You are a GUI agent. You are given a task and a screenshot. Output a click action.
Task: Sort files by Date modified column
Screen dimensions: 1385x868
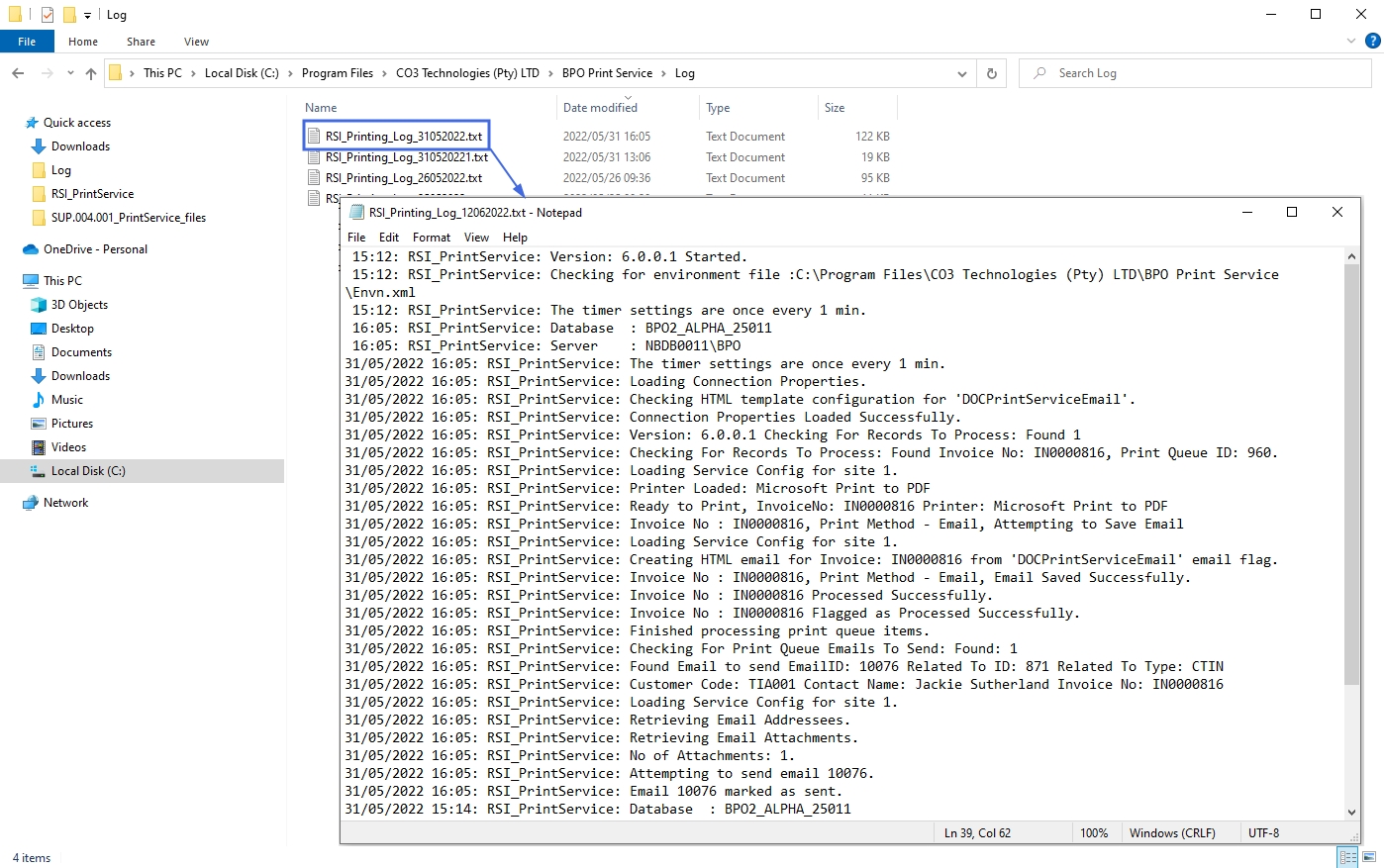coord(600,108)
